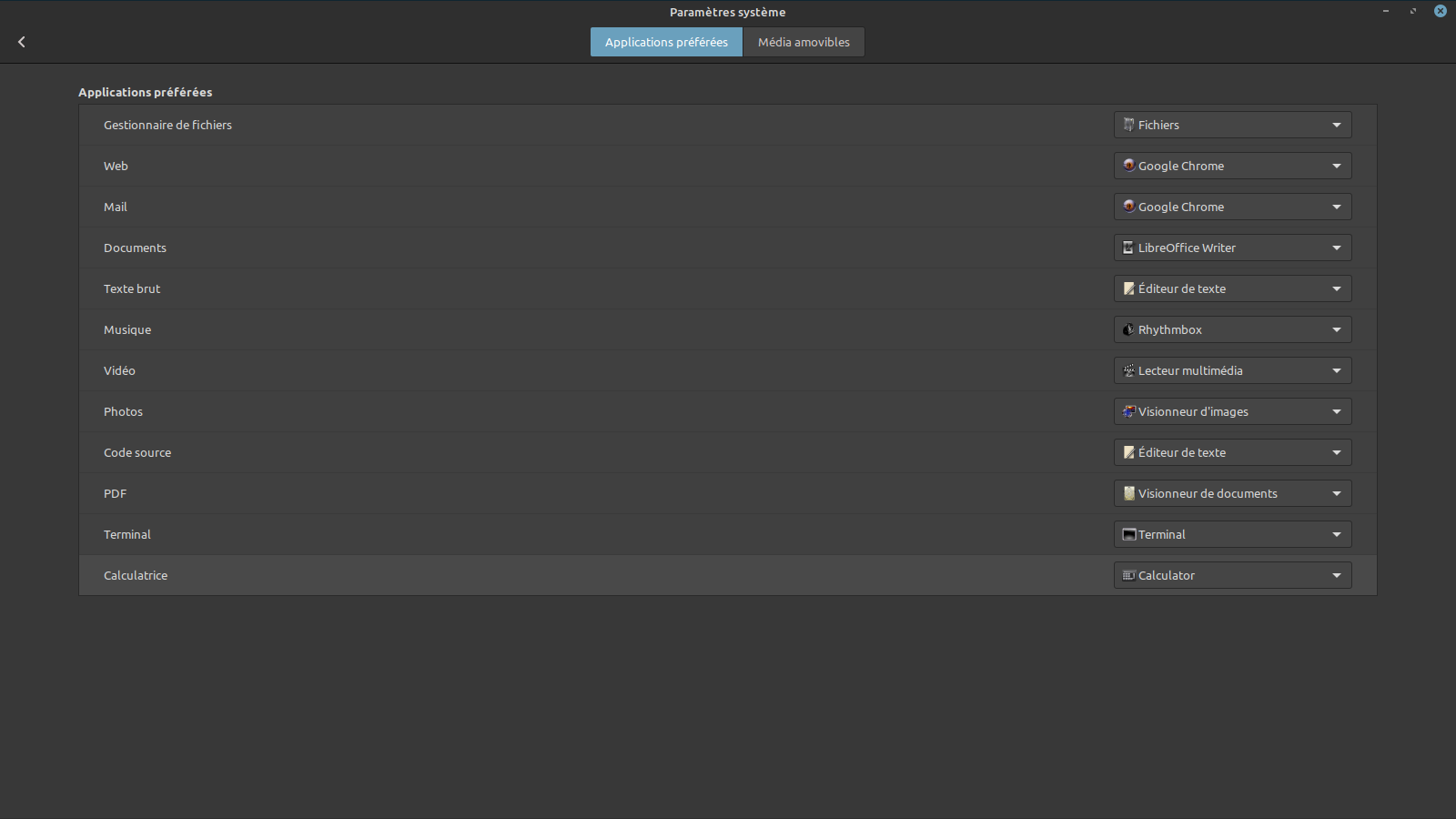Open the PDF viewer dropdown
This screenshot has height=819, width=1456.
click(x=1232, y=493)
